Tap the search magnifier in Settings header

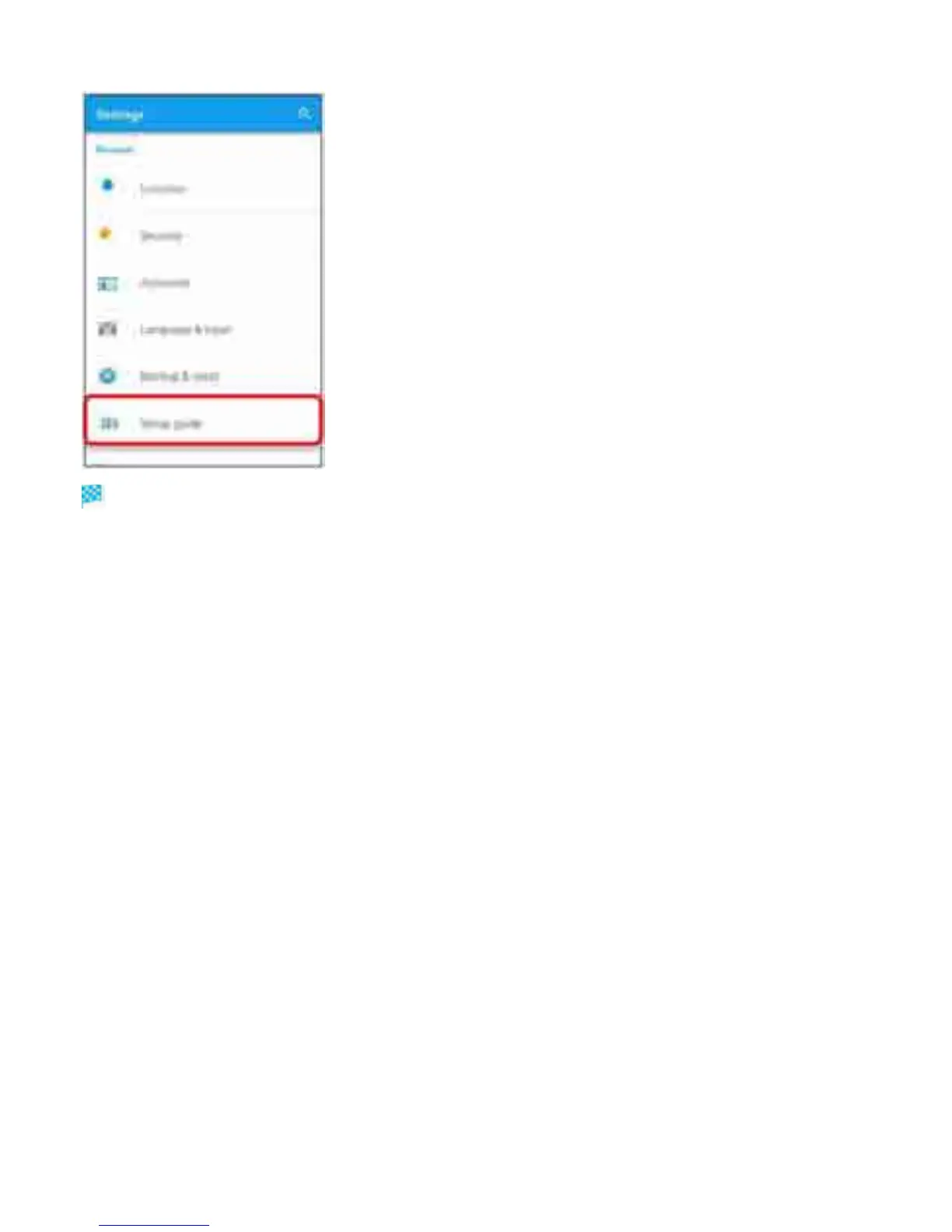[x=304, y=114]
